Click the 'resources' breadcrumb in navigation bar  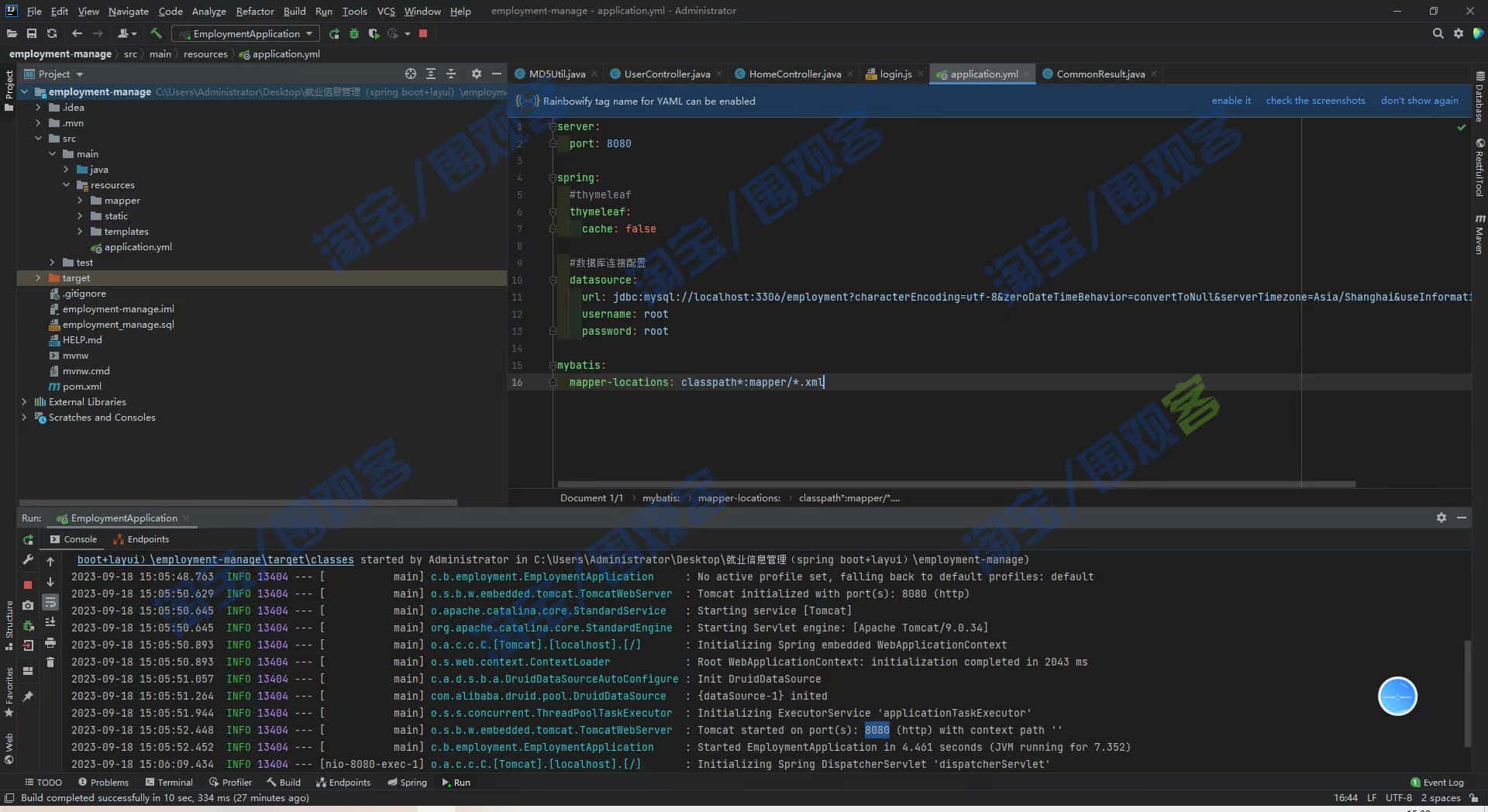[x=205, y=54]
